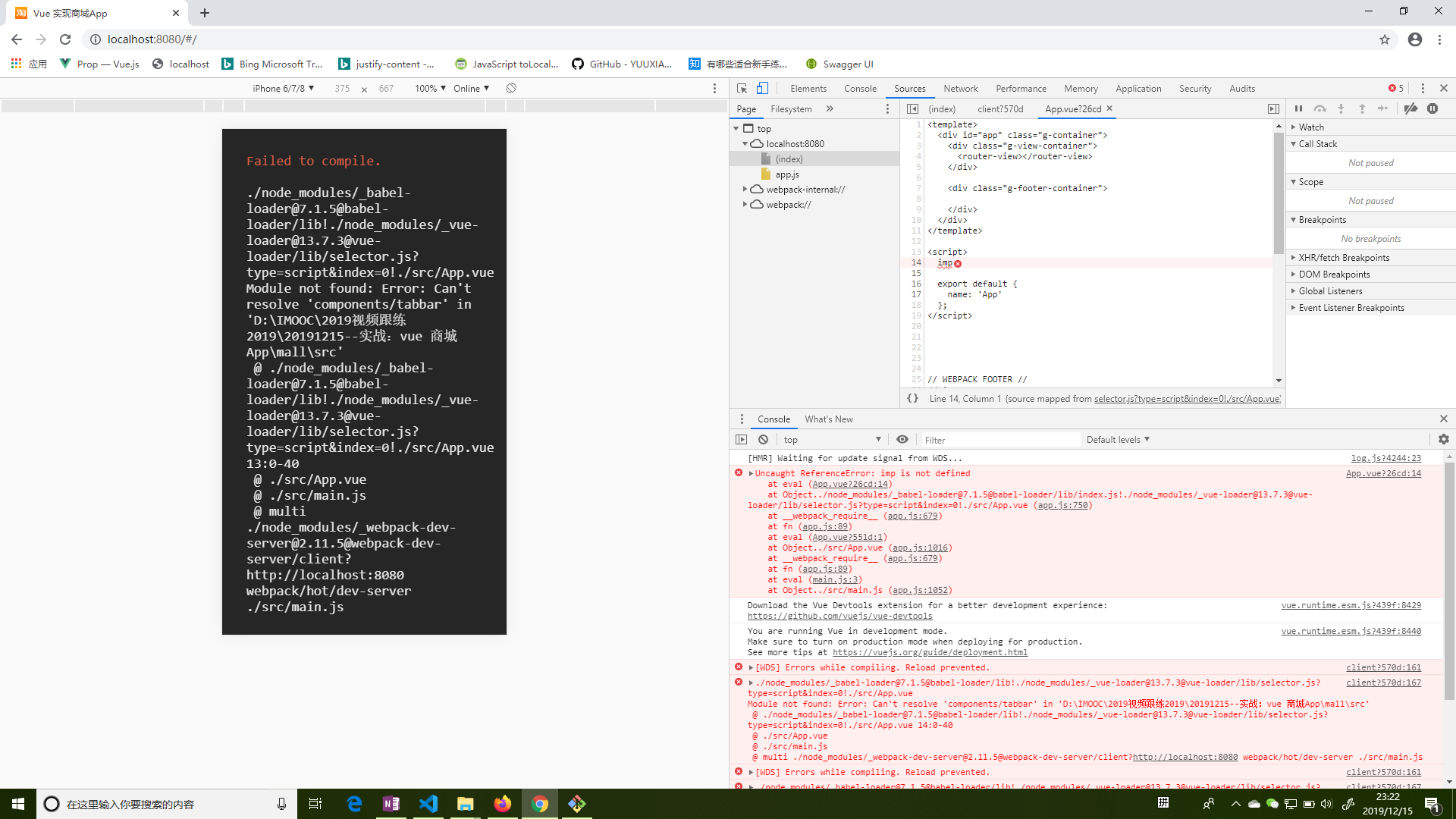This screenshot has height=819, width=1456.
Task: Open Chrome profile avatar icon
Action: point(1415,39)
